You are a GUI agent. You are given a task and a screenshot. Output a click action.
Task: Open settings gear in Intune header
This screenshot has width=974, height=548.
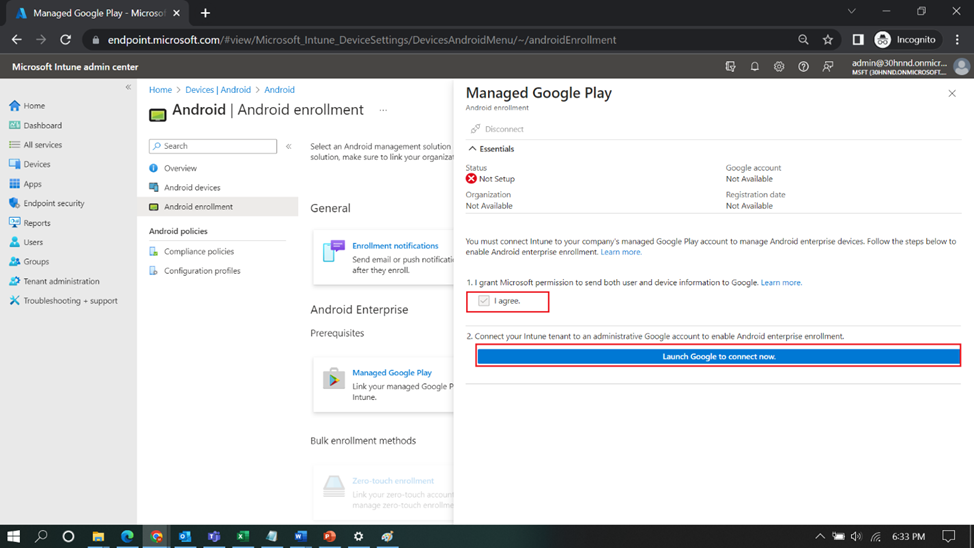coord(779,66)
